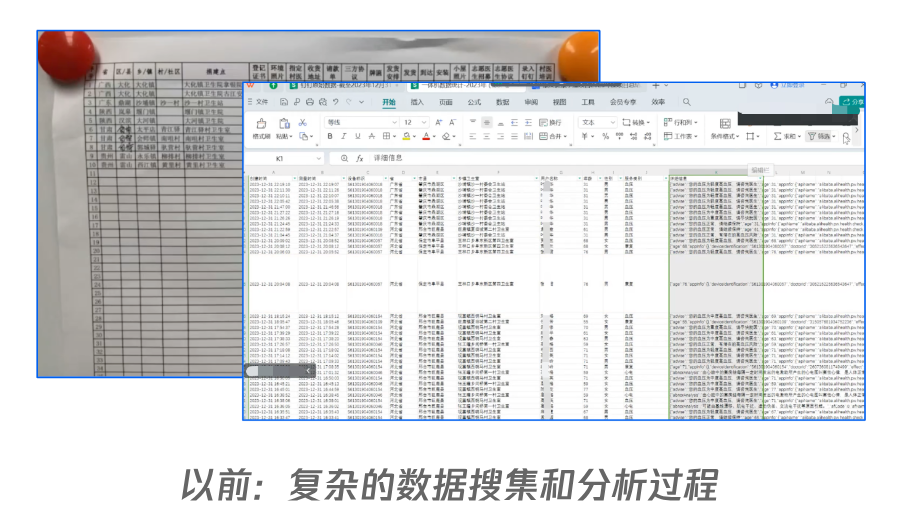900x531 pixels.
Task: Click the percent style icon
Action: tap(605, 137)
